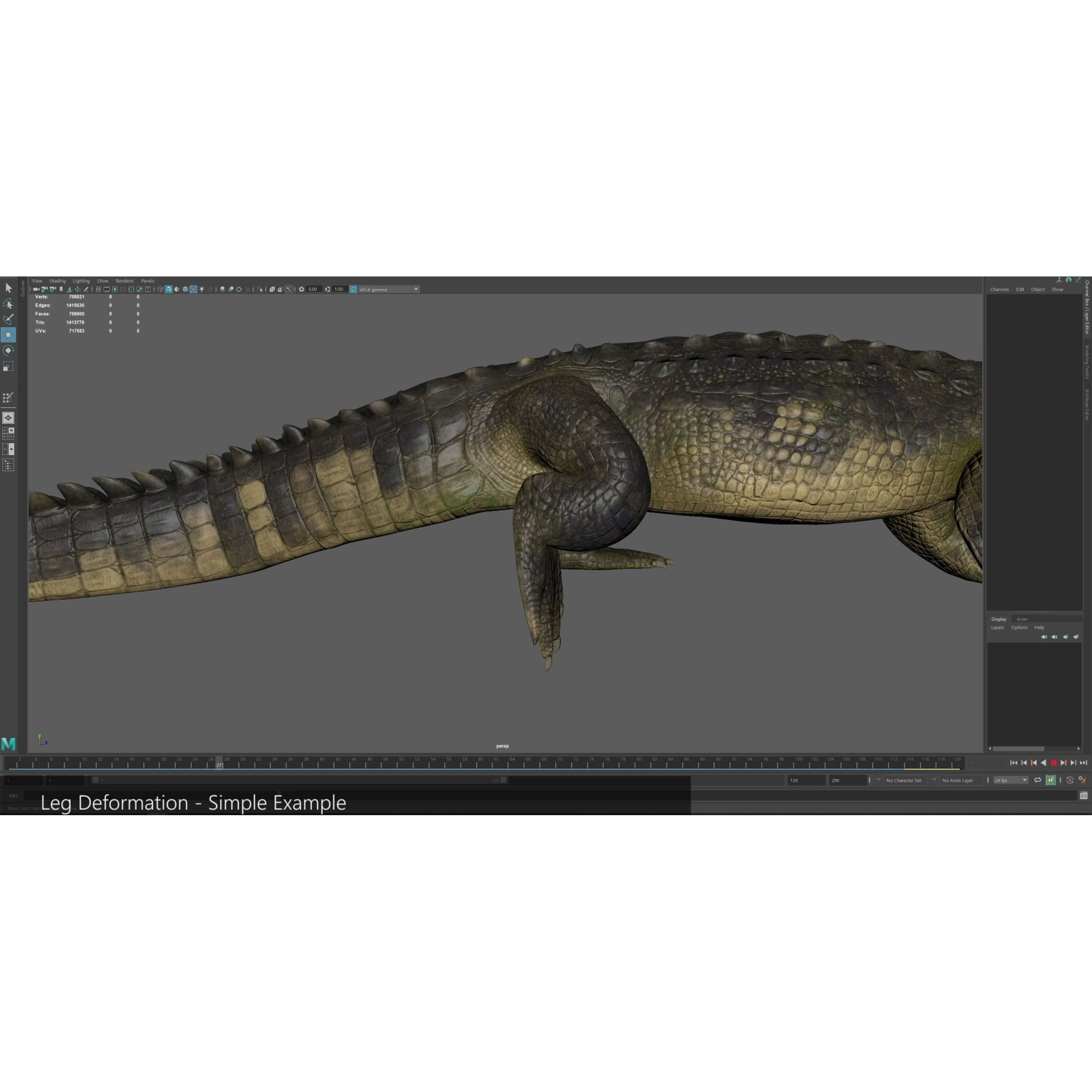The width and height of the screenshot is (1092, 1092).
Task: Activate the Paint Selection tool in the toolbox
Action: tap(8, 319)
